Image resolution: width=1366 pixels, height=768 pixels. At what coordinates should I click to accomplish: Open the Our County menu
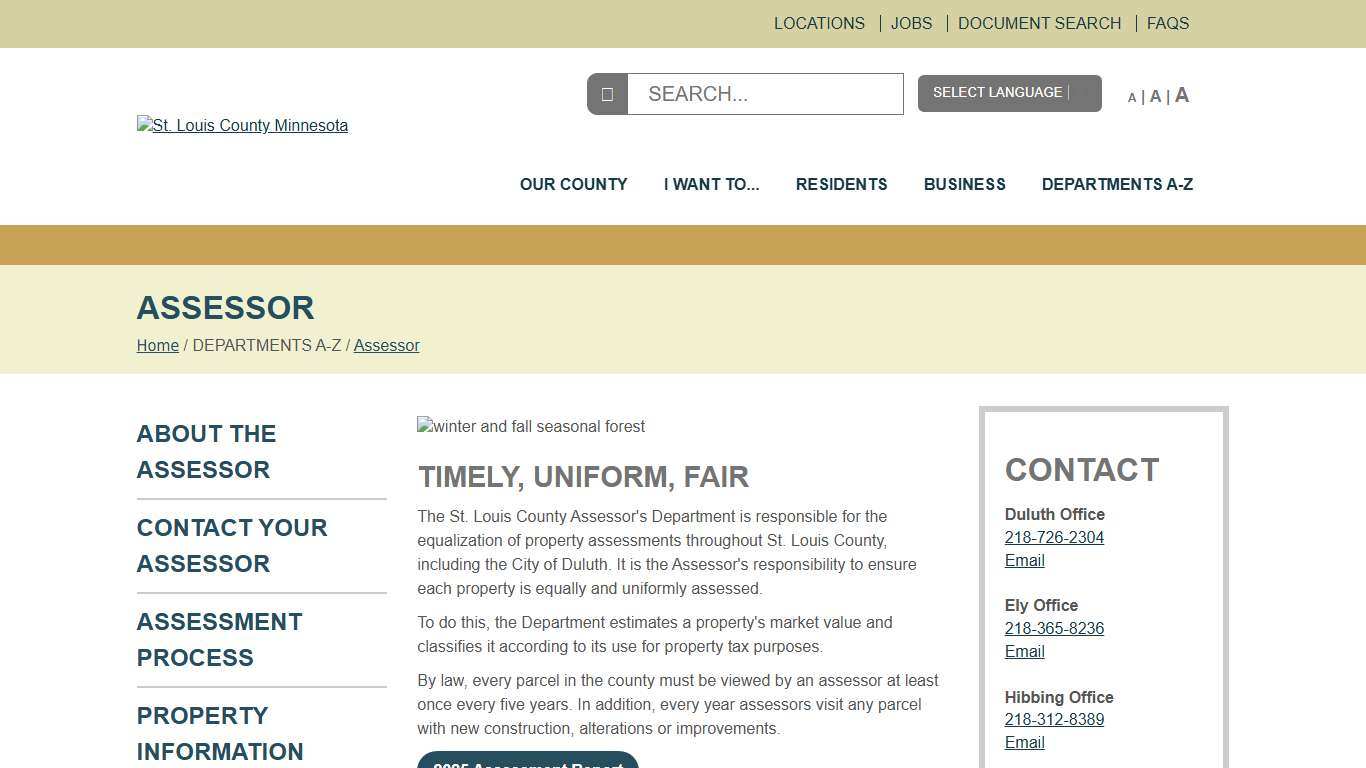coord(573,184)
